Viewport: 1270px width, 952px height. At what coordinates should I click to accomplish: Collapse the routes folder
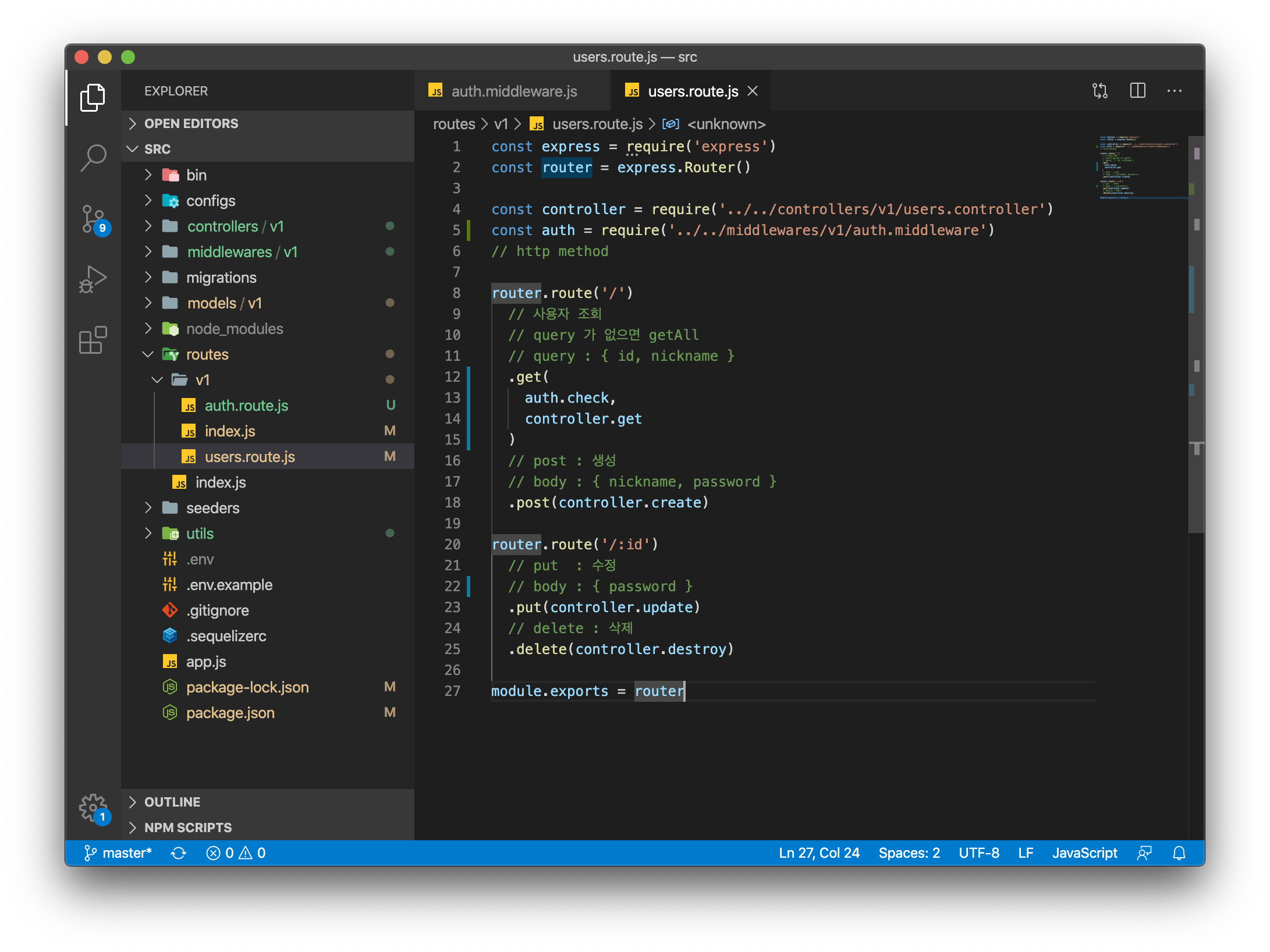[207, 354]
